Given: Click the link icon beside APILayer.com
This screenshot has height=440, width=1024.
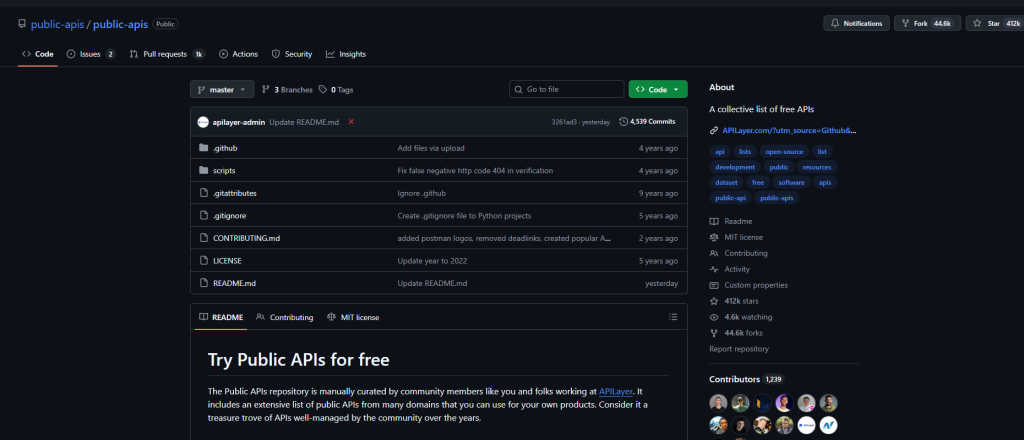Looking at the screenshot, I should [714, 131].
